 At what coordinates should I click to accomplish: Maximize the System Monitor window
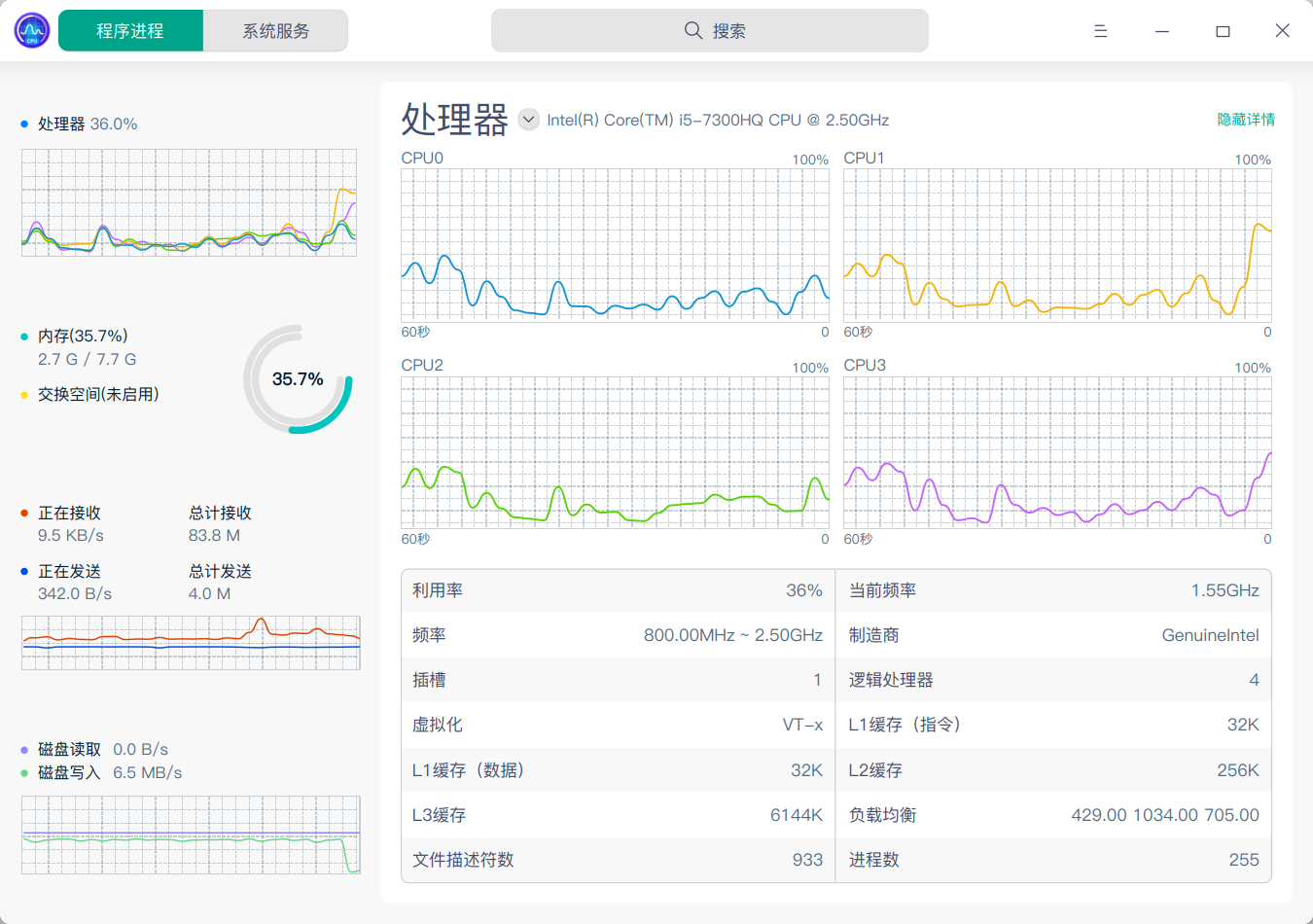(1223, 31)
